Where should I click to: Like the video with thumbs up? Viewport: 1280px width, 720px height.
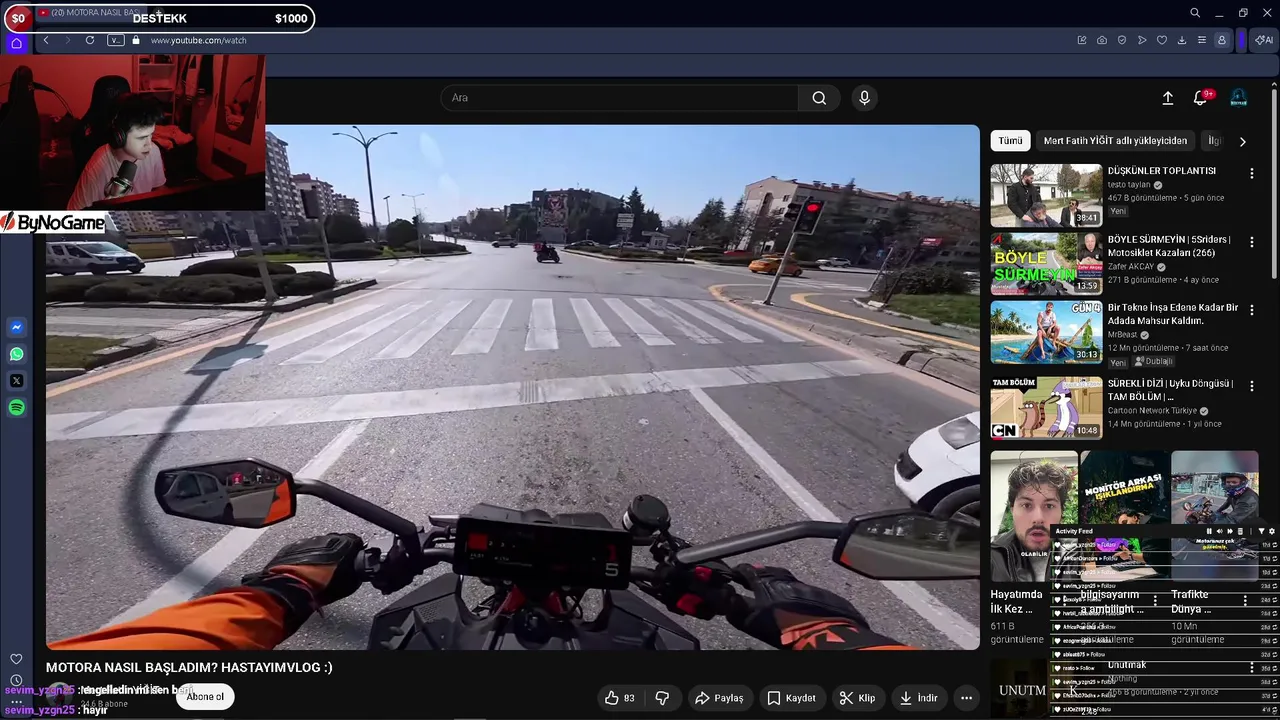click(x=619, y=698)
